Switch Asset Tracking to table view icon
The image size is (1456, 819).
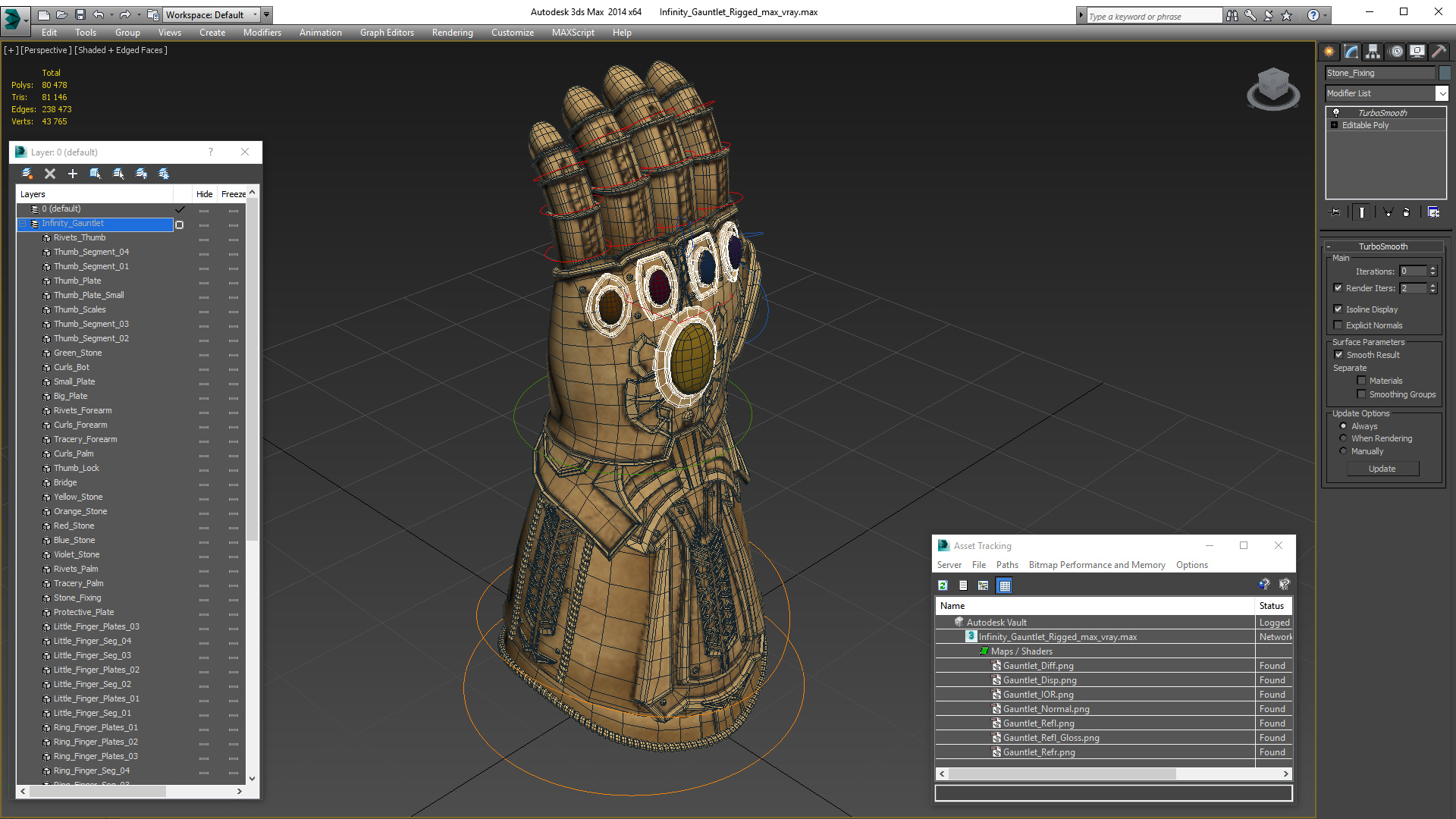click(x=1005, y=585)
